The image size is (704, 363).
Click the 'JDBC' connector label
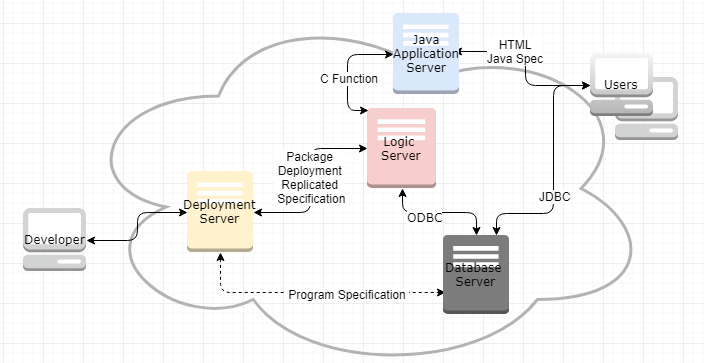coord(554,197)
